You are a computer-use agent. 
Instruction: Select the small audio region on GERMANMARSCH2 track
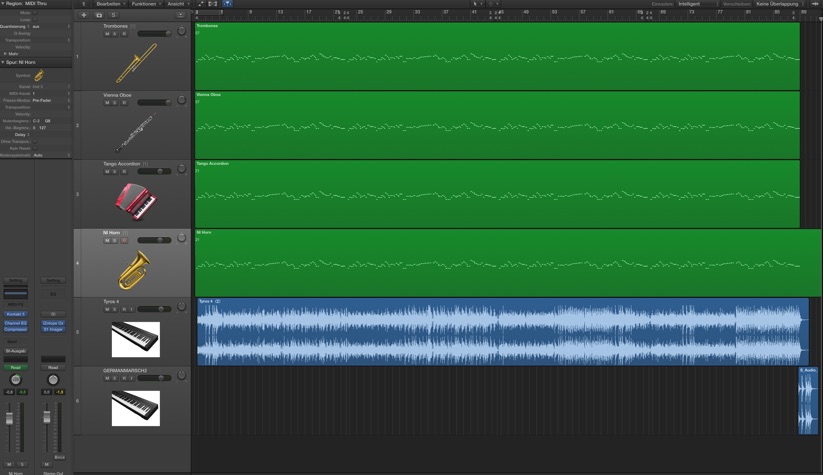[x=808, y=401]
